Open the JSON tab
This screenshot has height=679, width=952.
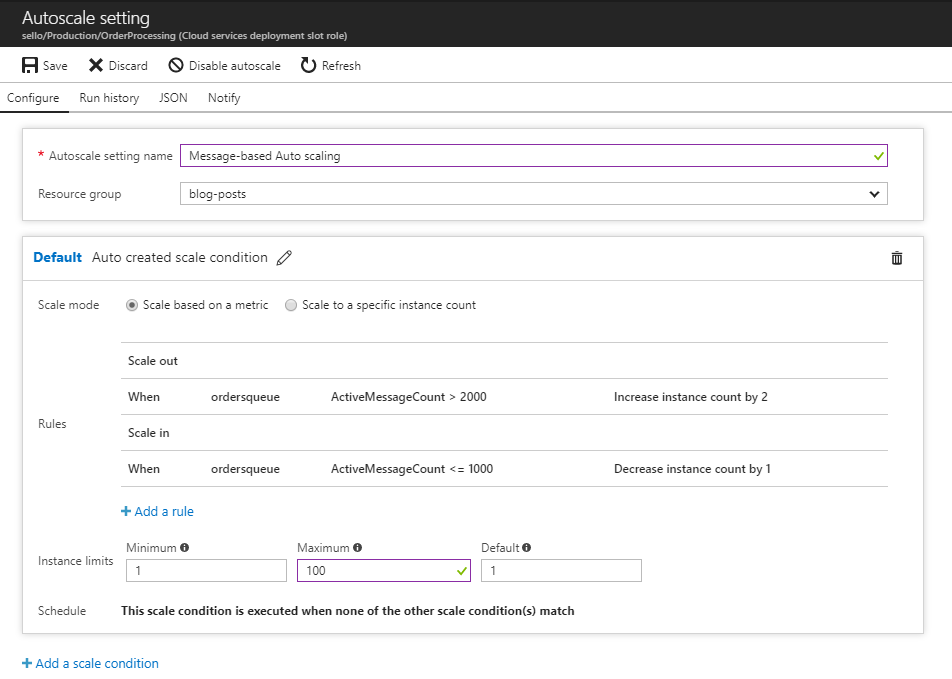[x=173, y=98]
